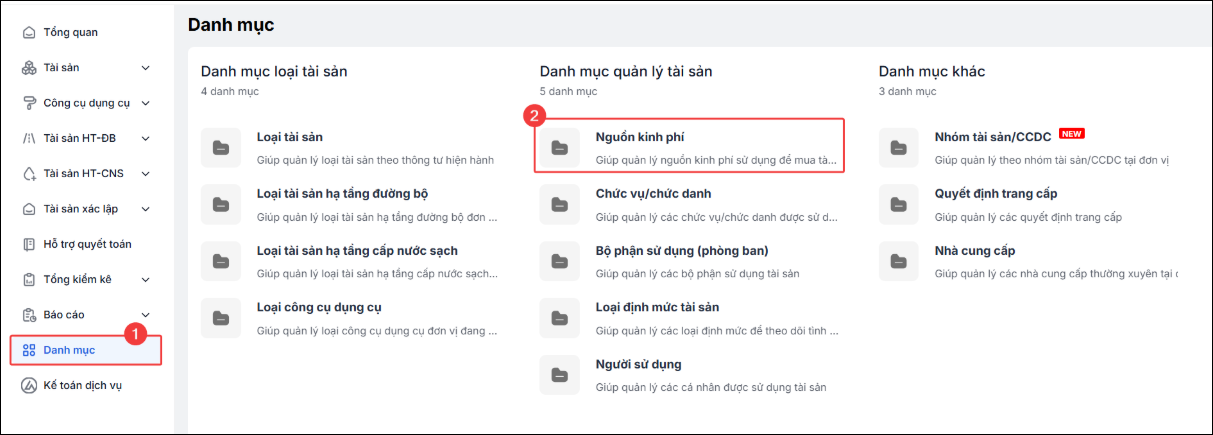Click folder icon beside Nhóm tài sản/CCDC

(898, 147)
